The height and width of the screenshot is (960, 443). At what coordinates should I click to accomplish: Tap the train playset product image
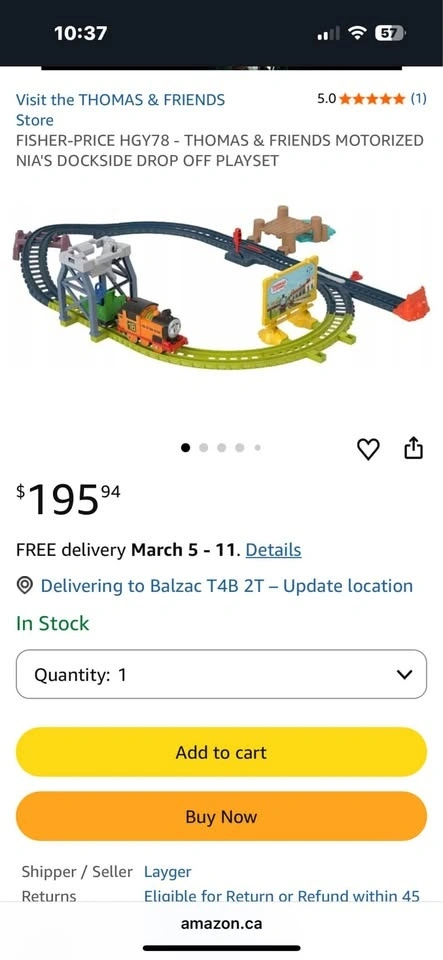221,288
